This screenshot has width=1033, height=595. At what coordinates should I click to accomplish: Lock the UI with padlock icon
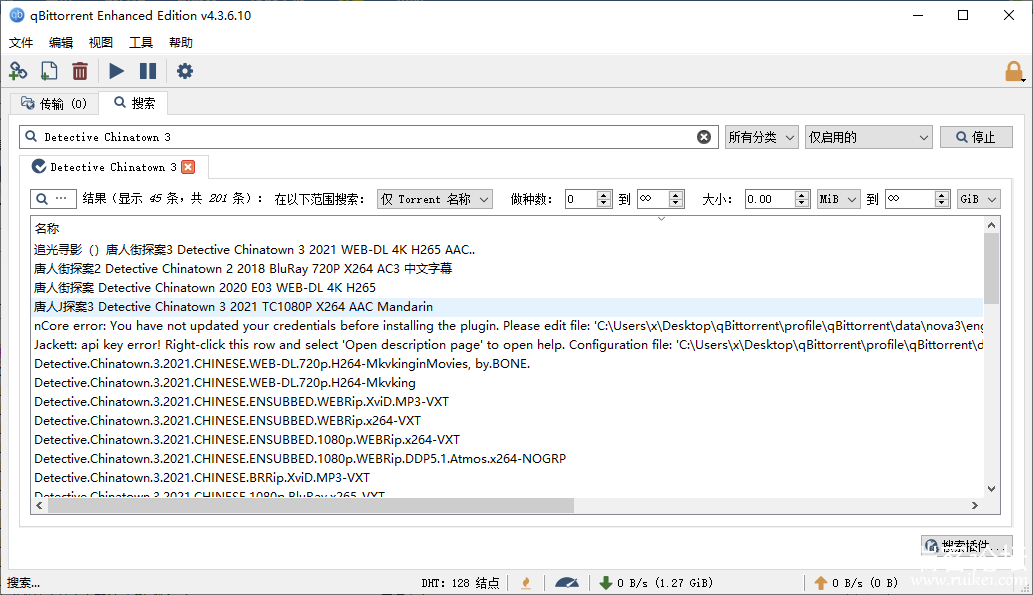pos(1014,71)
